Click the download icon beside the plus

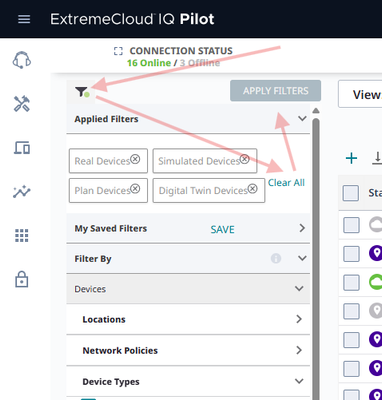pyautogui.click(x=377, y=158)
